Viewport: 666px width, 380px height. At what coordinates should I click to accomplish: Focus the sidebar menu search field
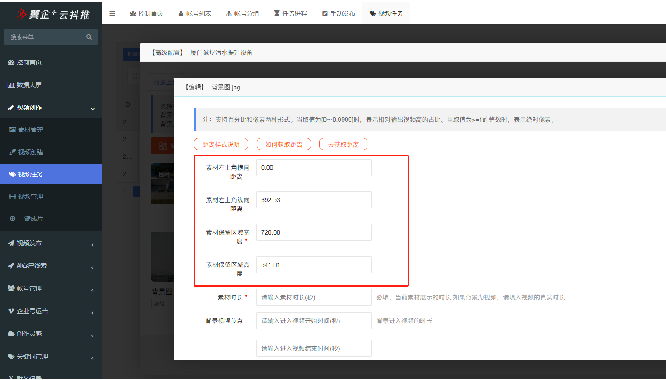coord(51,37)
